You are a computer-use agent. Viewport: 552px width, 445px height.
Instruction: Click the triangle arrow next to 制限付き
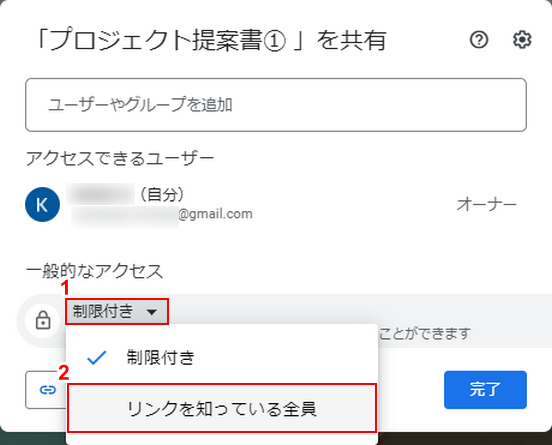pos(152,312)
